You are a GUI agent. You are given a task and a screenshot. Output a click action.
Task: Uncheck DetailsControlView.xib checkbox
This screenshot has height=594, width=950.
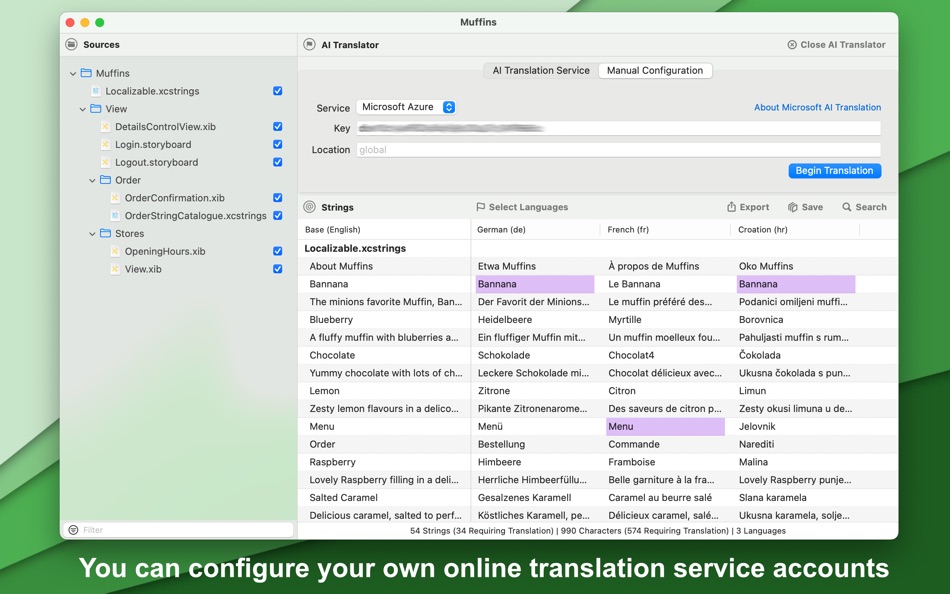coord(277,127)
